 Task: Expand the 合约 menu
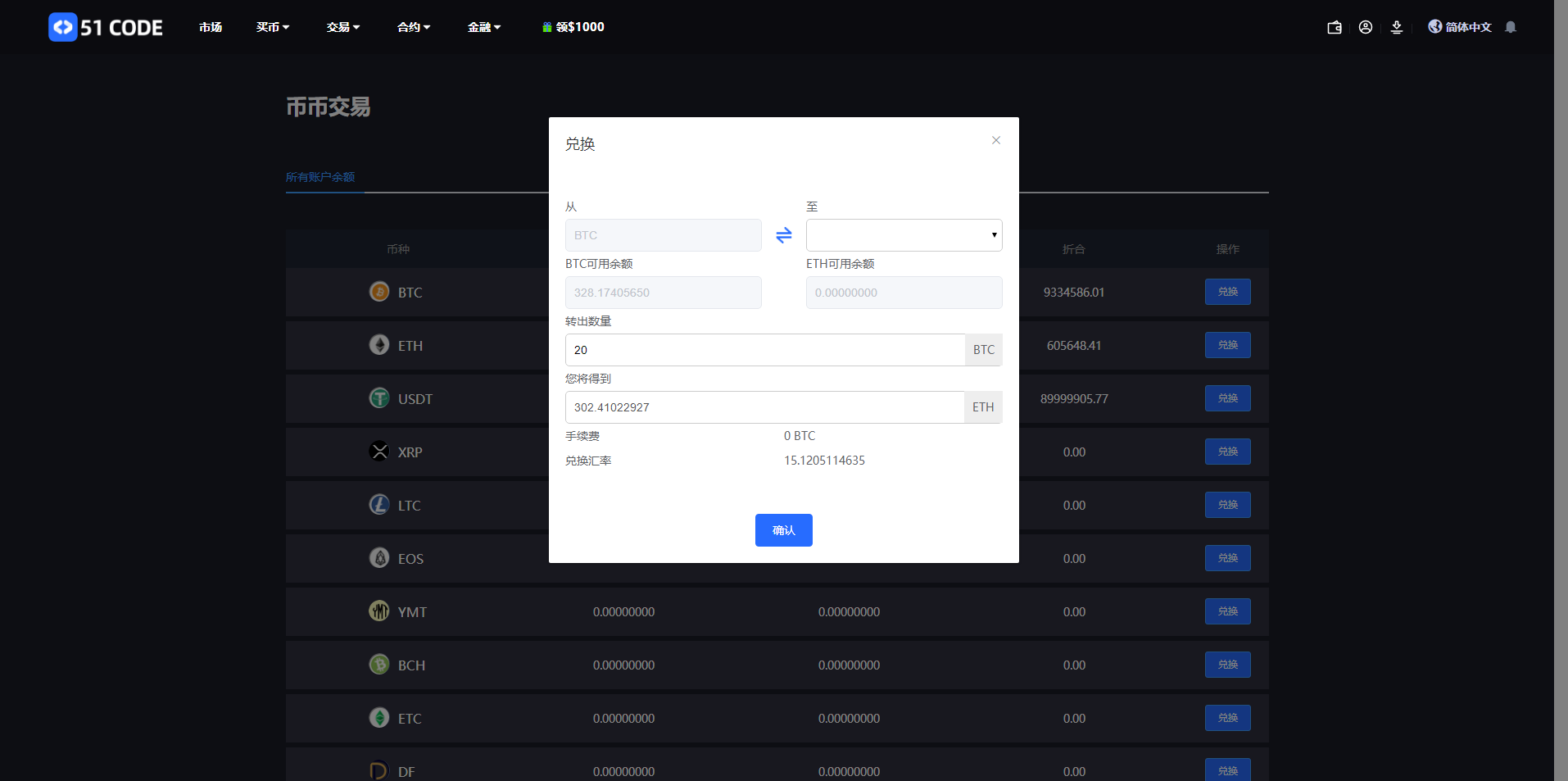click(x=414, y=27)
